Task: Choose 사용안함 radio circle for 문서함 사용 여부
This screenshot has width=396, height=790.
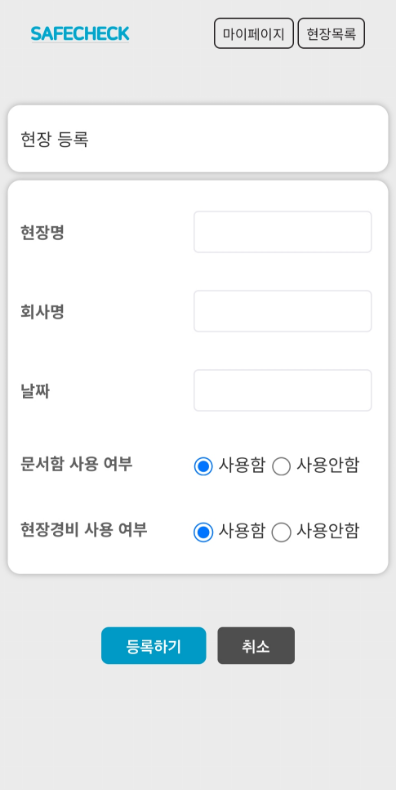Action: pyautogui.click(x=281, y=466)
